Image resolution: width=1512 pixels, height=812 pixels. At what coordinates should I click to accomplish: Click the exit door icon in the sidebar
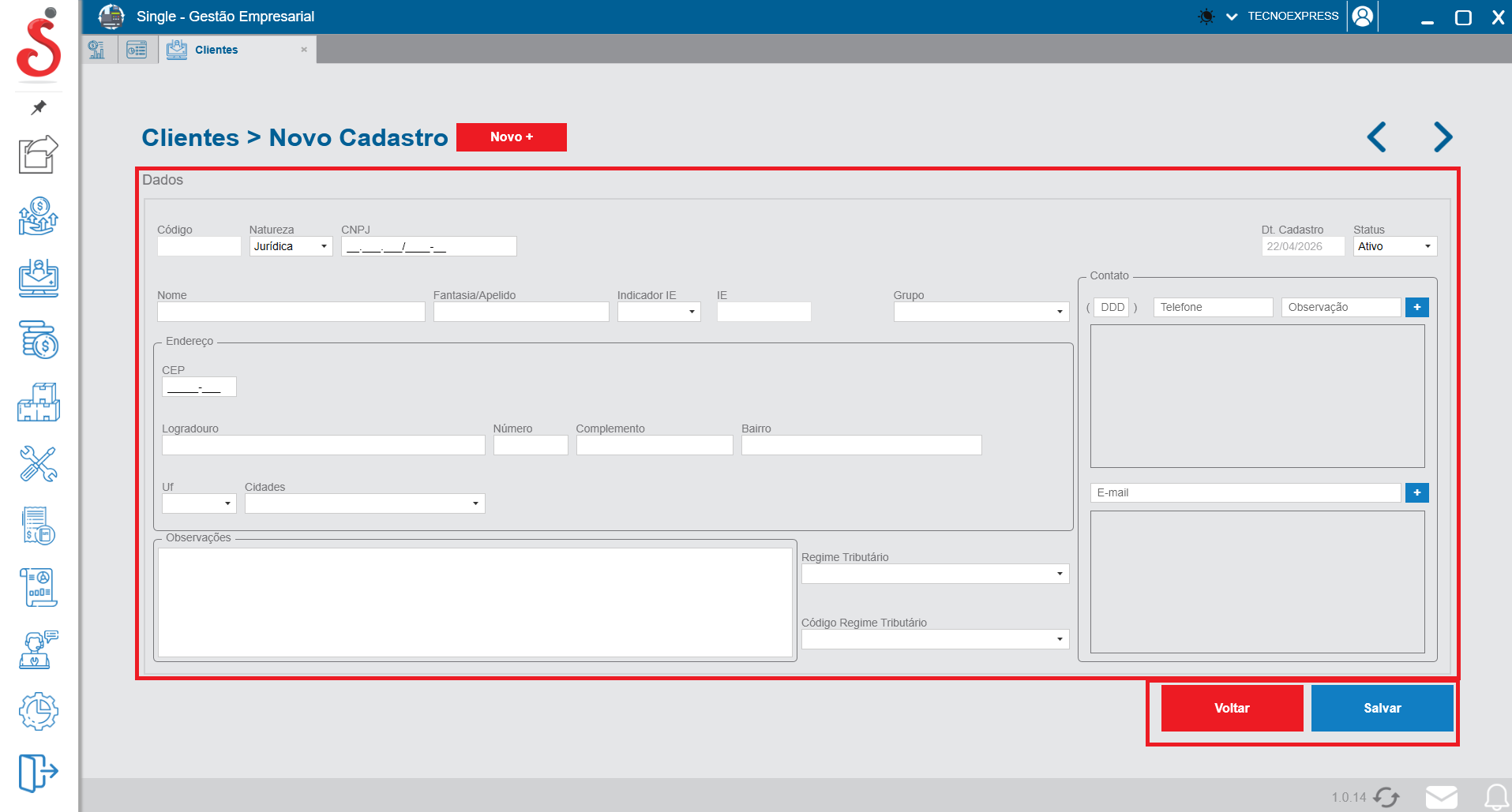point(38,772)
